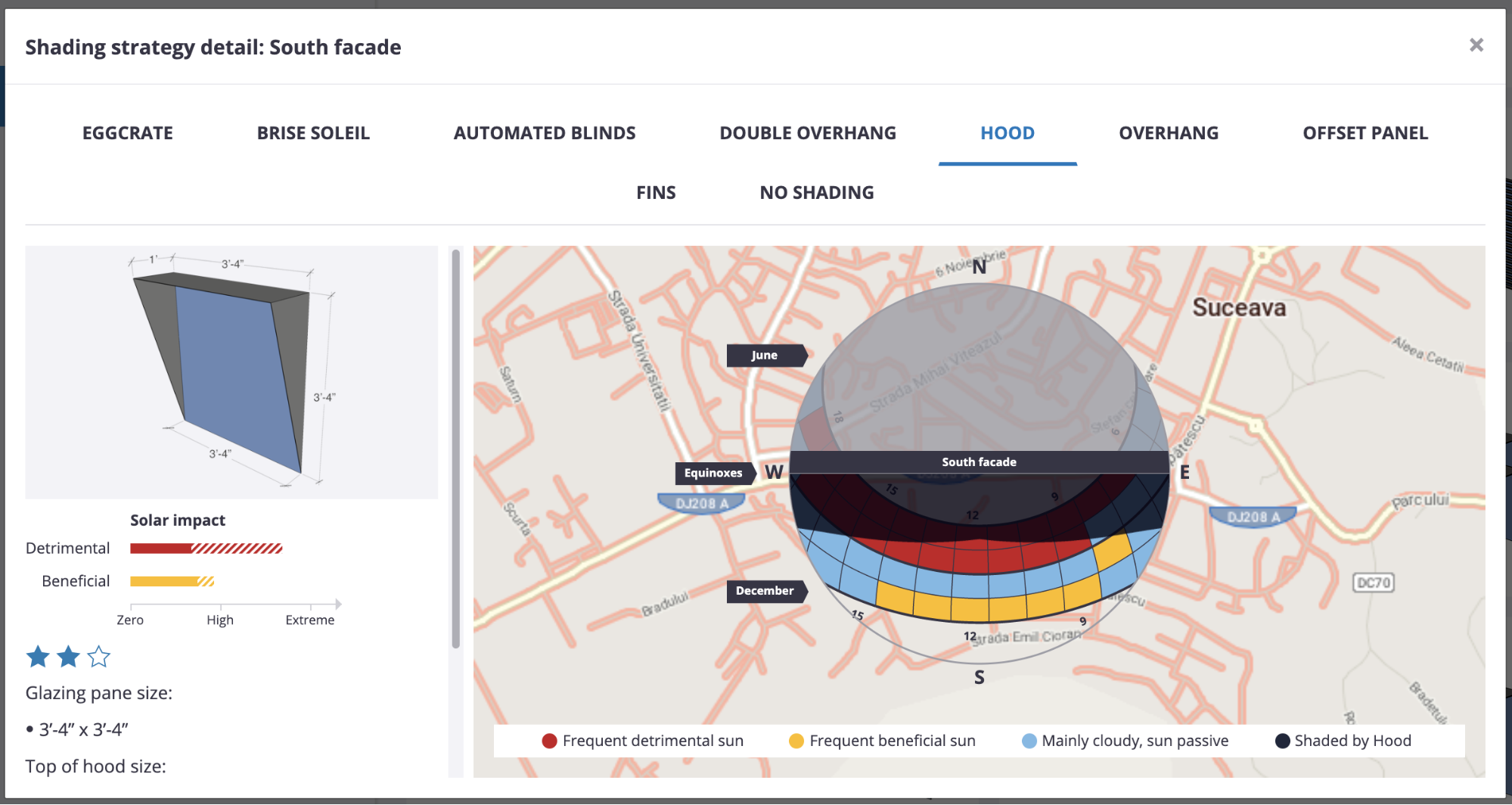Switch to the Fins tab

[x=656, y=193]
